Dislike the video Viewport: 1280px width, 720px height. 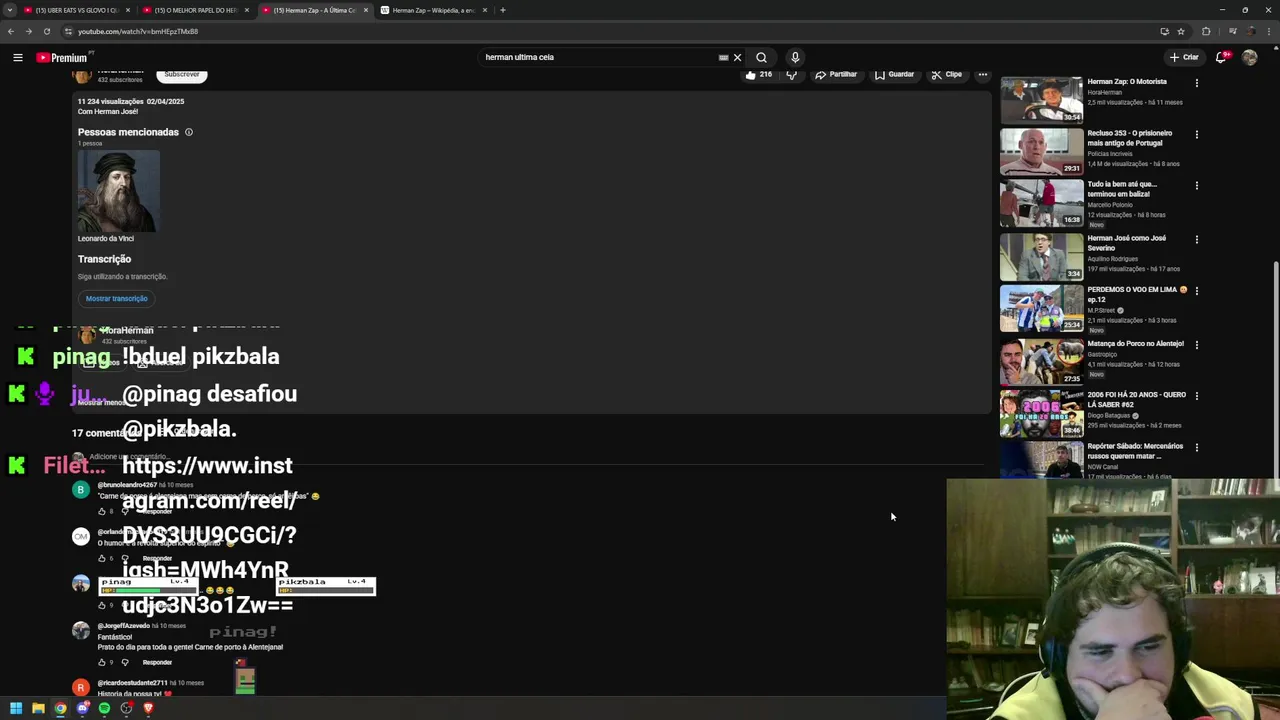click(791, 74)
